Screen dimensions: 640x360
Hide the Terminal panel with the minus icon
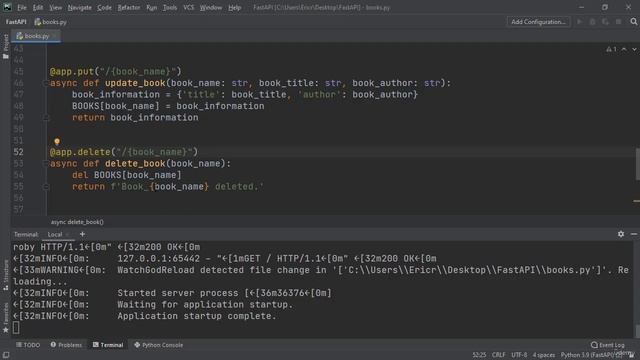pos(634,234)
